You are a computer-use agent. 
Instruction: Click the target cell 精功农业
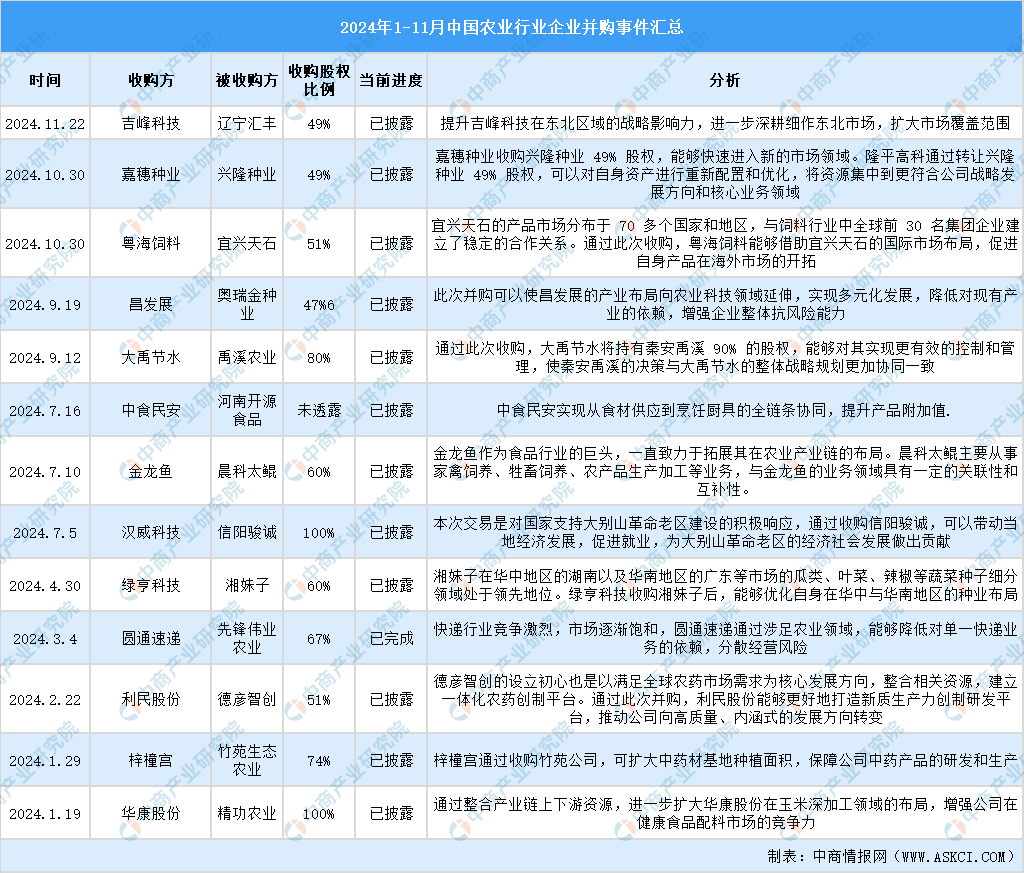(x=247, y=814)
